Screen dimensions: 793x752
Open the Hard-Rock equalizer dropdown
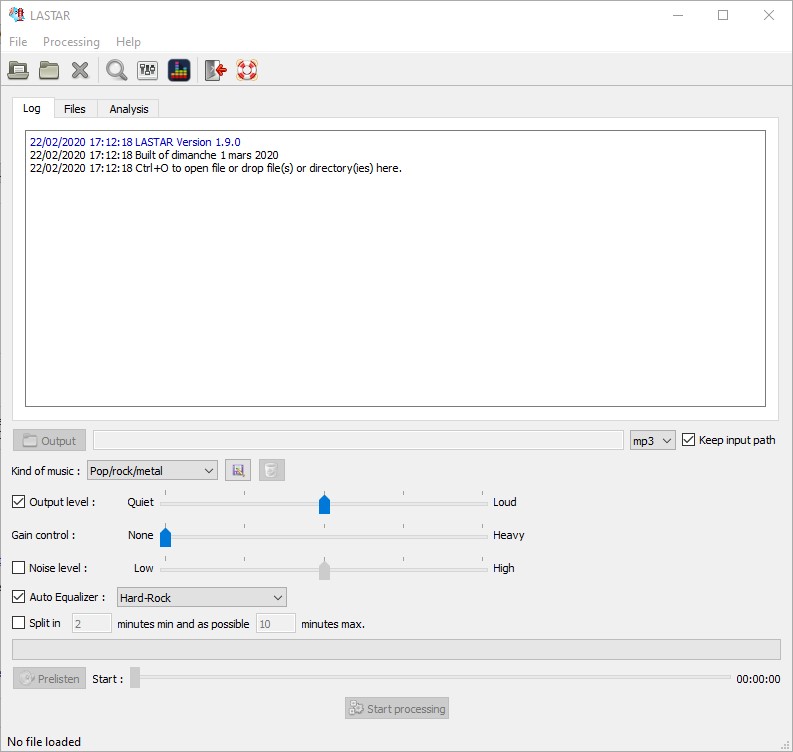[x=202, y=598]
